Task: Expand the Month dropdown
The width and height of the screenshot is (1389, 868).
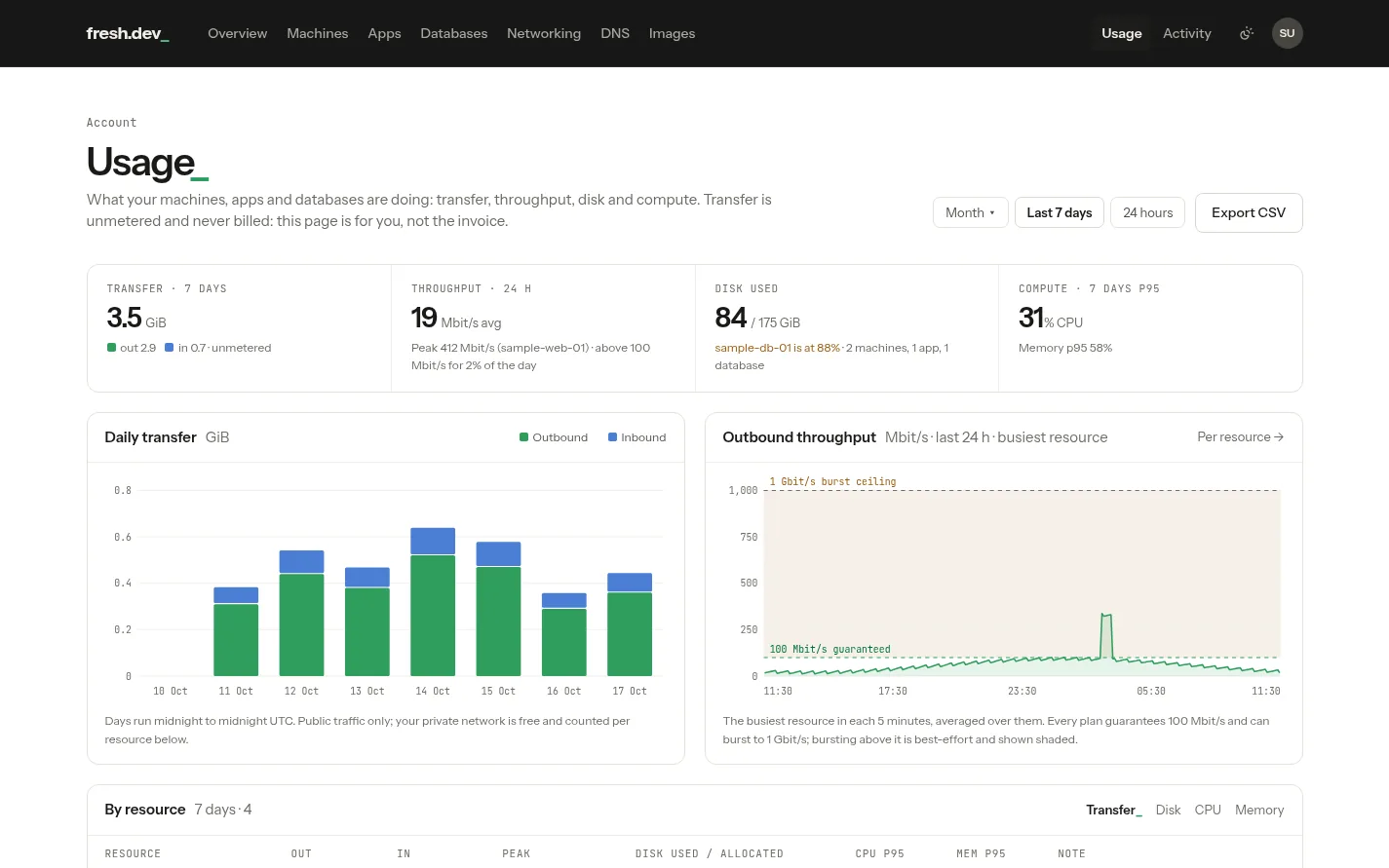Action: (x=970, y=212)
